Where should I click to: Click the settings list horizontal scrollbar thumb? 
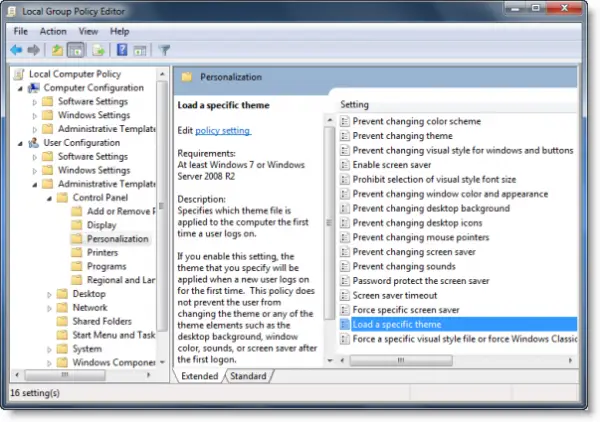click(401, 360)
